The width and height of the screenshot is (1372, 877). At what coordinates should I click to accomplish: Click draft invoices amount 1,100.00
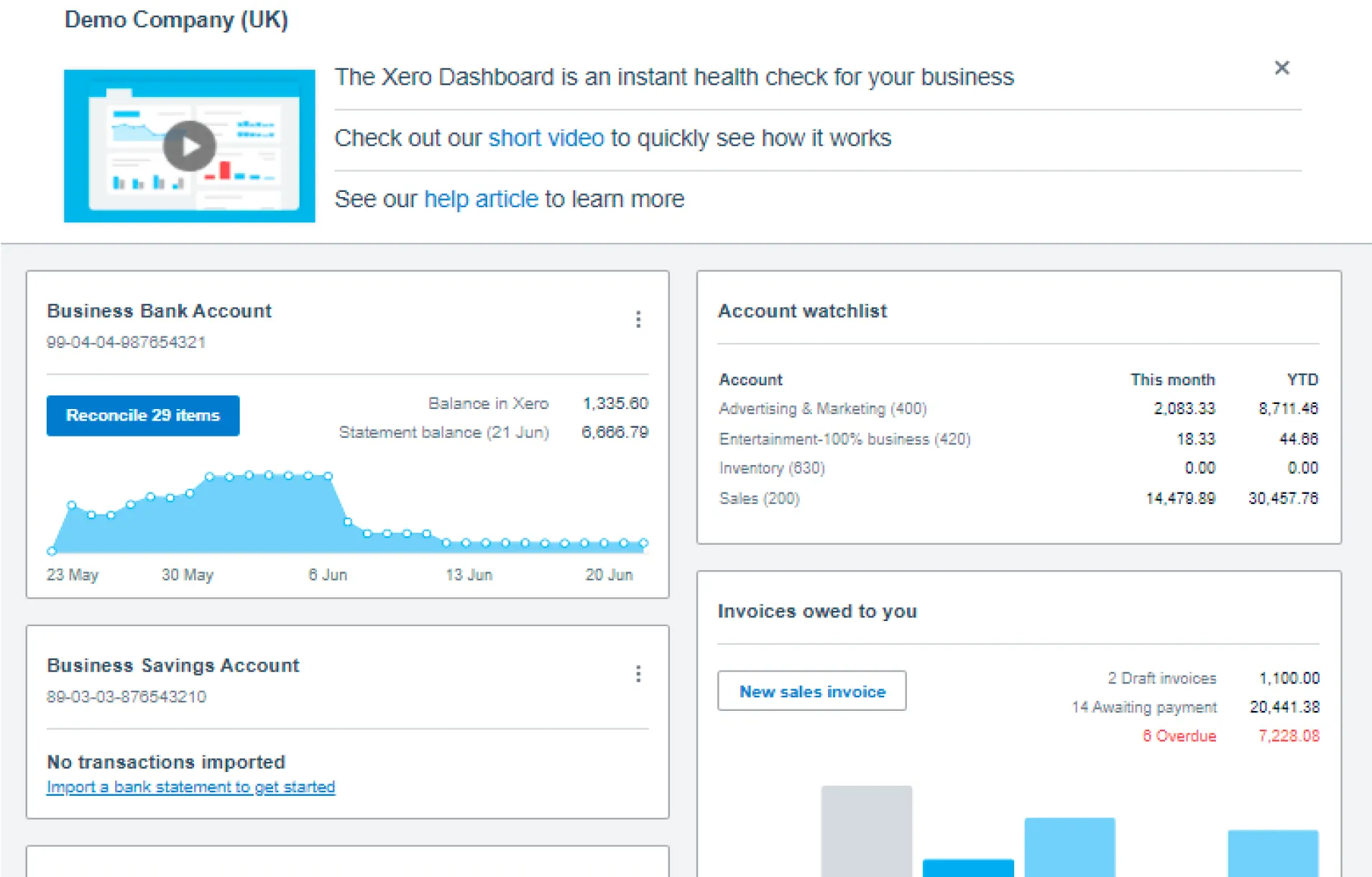(x=1289, y=678)
